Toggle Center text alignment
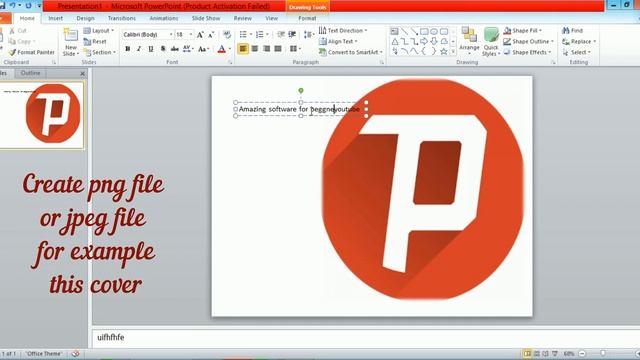Viewport: 640px width, 360px height. click(255, 49)
